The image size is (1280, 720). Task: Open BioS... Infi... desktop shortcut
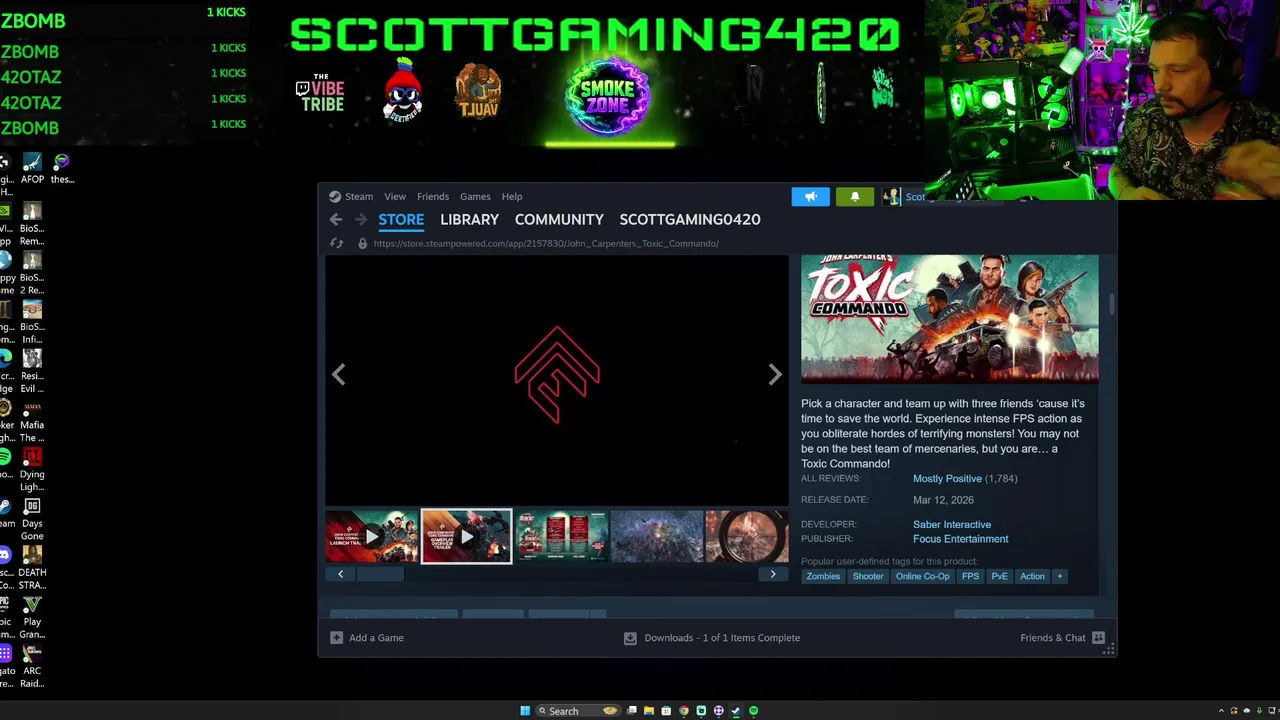pyautogui.click(x=32, y=321)
